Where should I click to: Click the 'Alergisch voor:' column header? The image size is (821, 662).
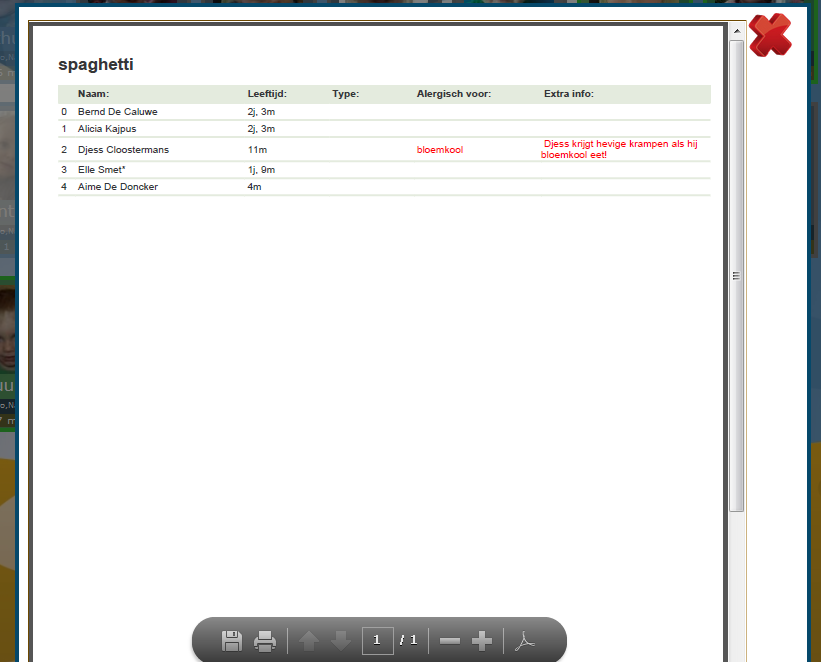pos(453,94)
